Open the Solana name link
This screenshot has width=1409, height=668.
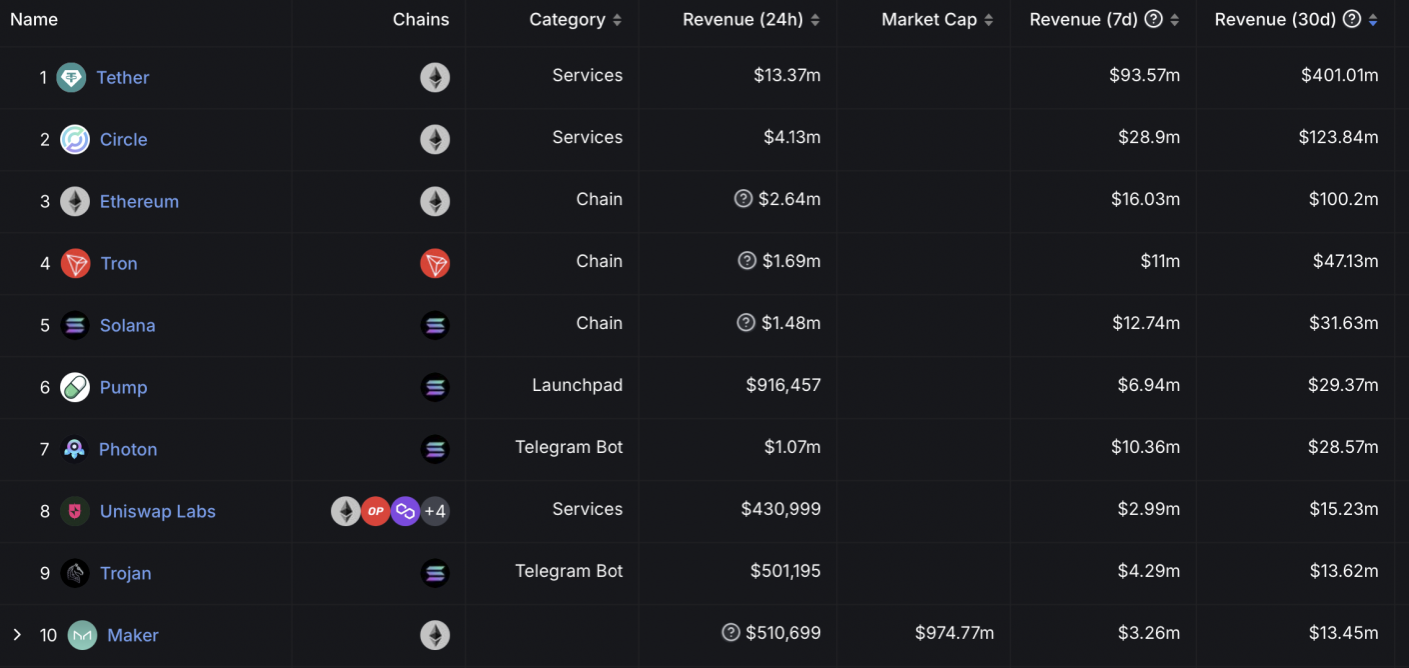(128, 325)
